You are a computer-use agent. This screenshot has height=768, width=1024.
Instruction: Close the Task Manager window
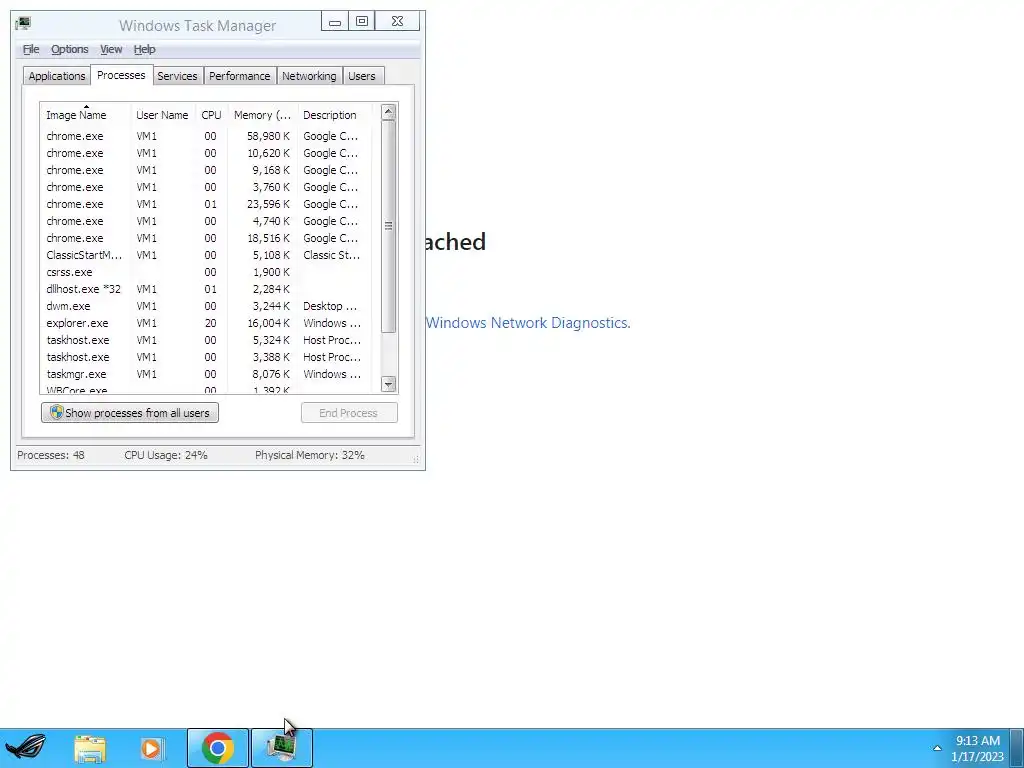coord(398,22)
